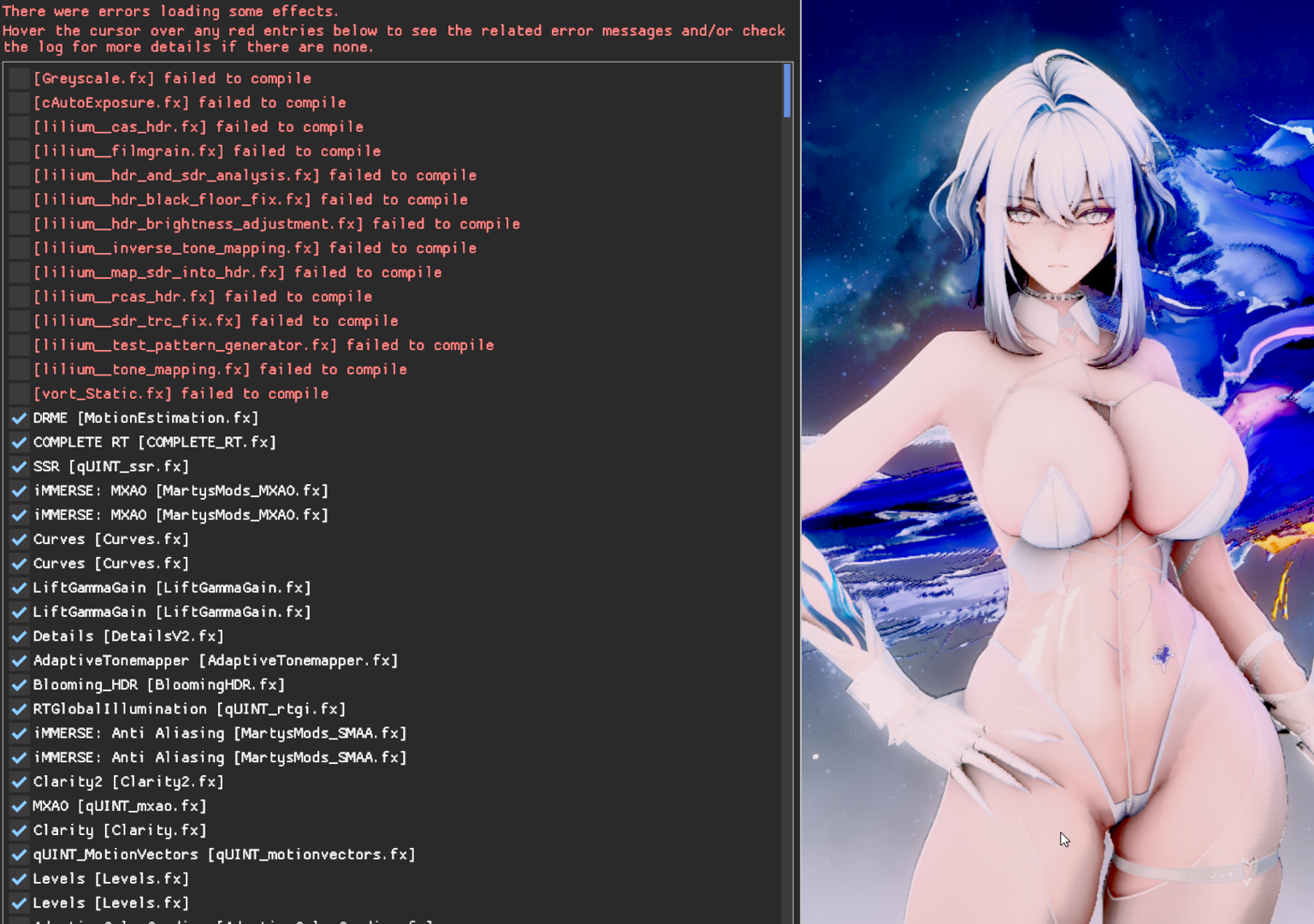
Task: Select the lilium__cas_hdr.fx error entry
Action: [x=198, y=127]
